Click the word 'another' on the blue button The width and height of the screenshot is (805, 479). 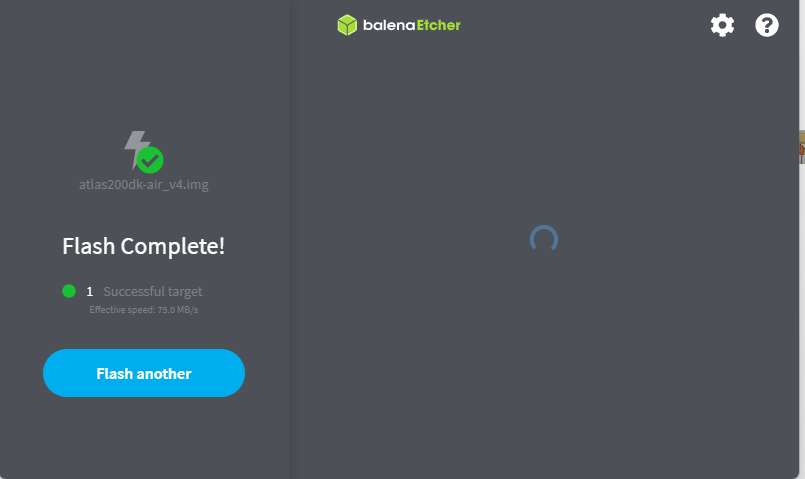(x=164, y=373)
